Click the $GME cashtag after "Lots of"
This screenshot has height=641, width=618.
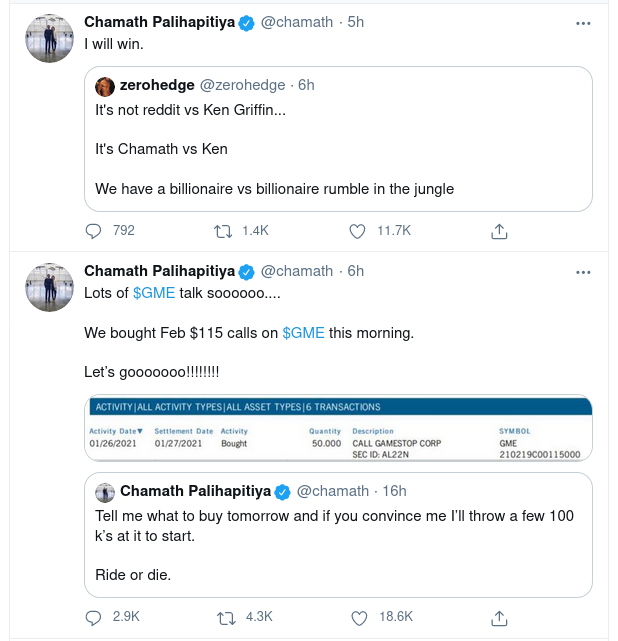[x=154, y=293]
